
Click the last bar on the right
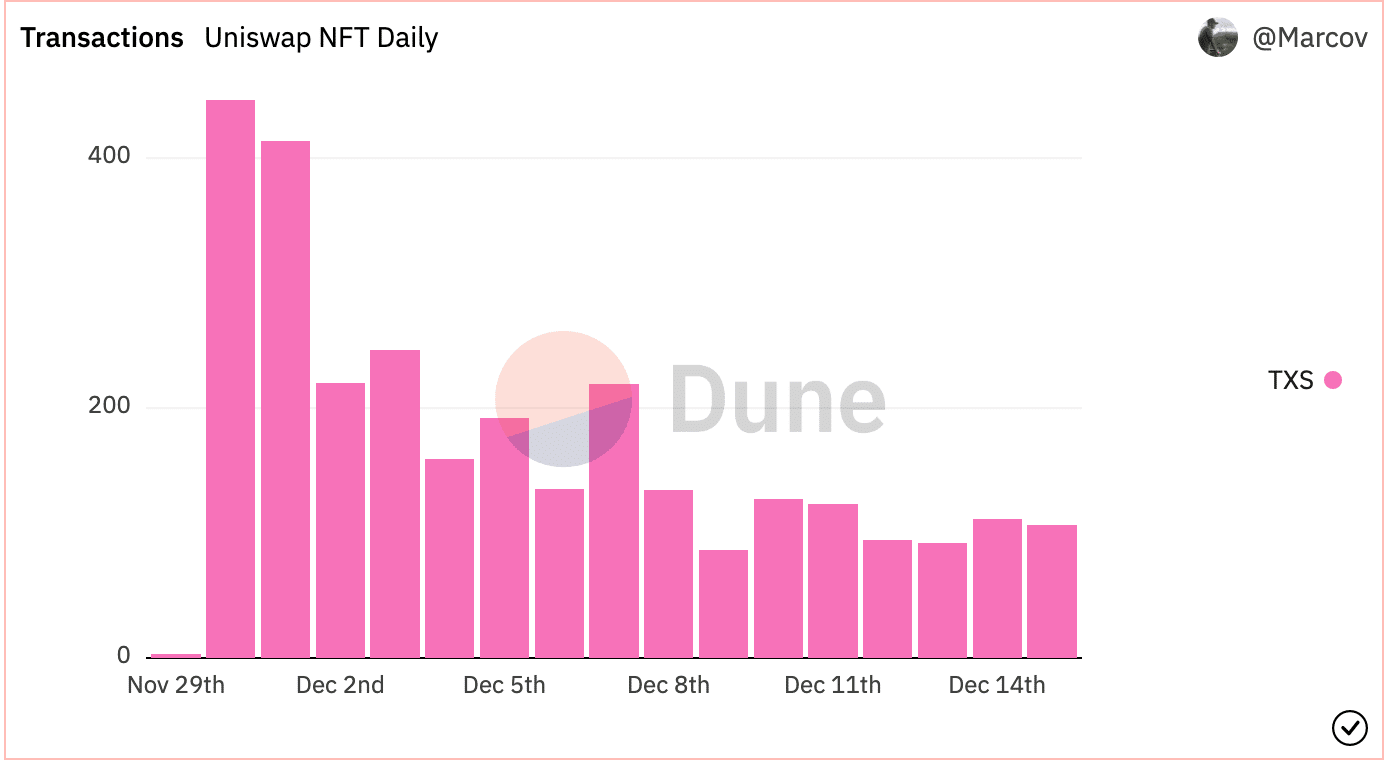click(1052, 591)
